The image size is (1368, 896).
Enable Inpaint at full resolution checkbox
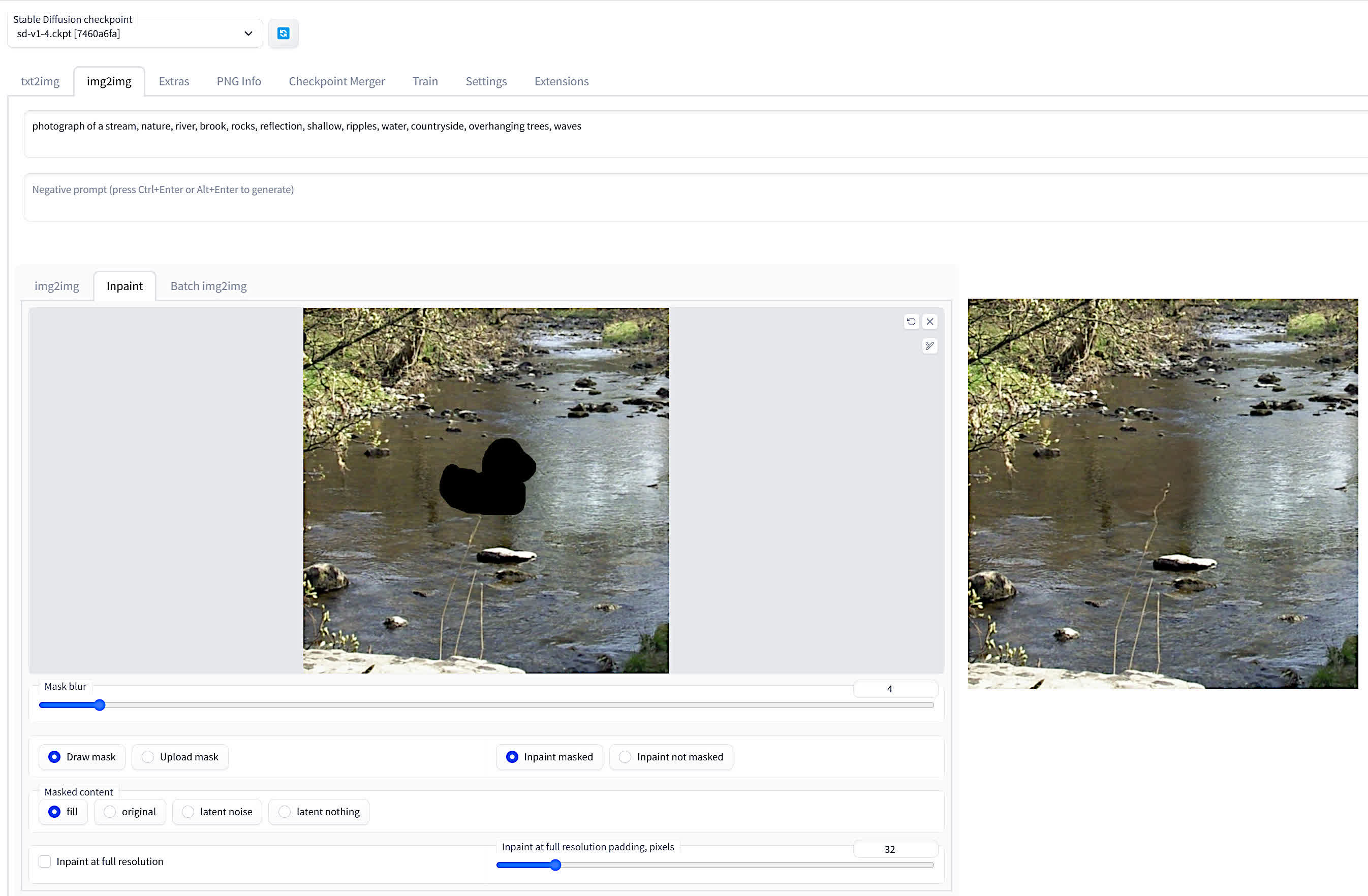point(45,861)
